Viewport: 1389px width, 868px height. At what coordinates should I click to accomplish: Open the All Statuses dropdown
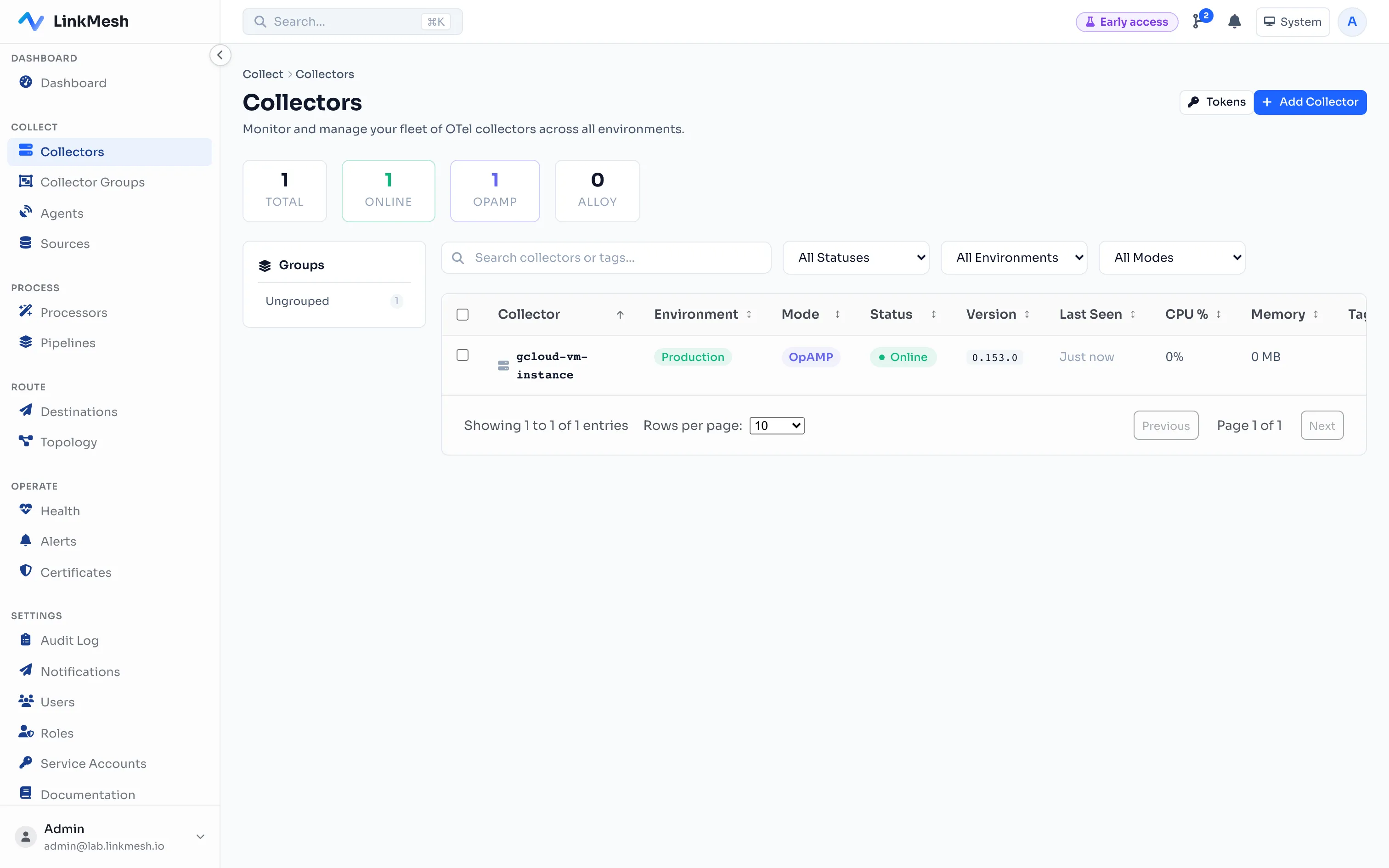click(856, 258)
